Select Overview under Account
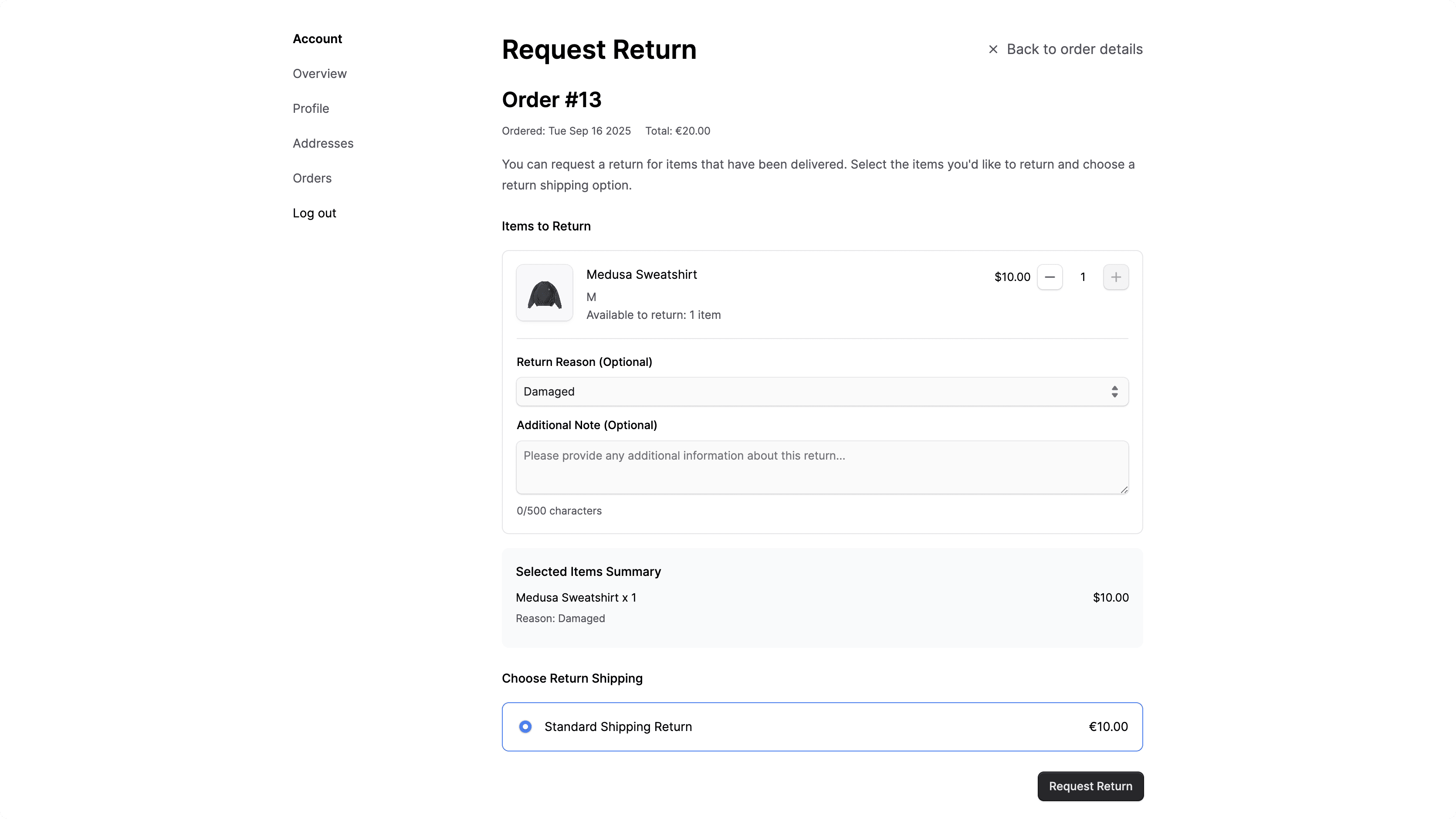The width and height of the screenshot is (1456, 819). click(x=319, y=74)
